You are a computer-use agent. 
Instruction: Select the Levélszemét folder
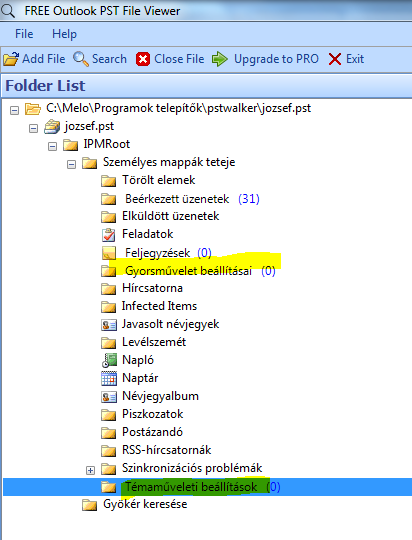[x=154, y=342]
